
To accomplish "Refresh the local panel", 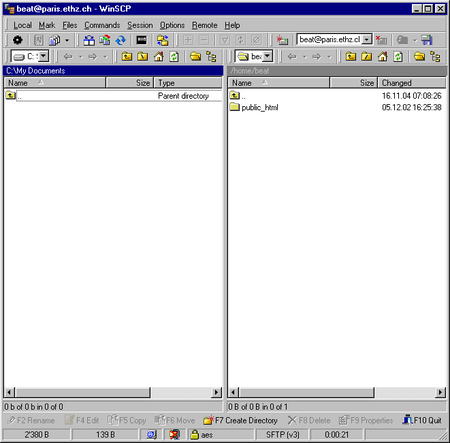I will (x=174, y=57).
